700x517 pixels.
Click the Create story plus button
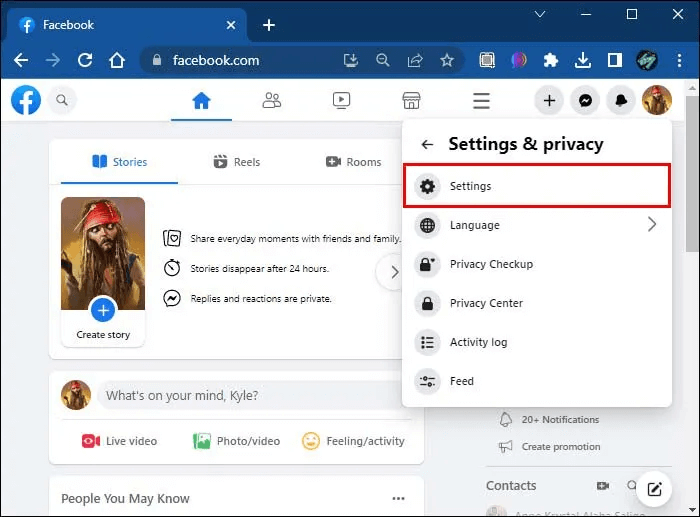103,310
